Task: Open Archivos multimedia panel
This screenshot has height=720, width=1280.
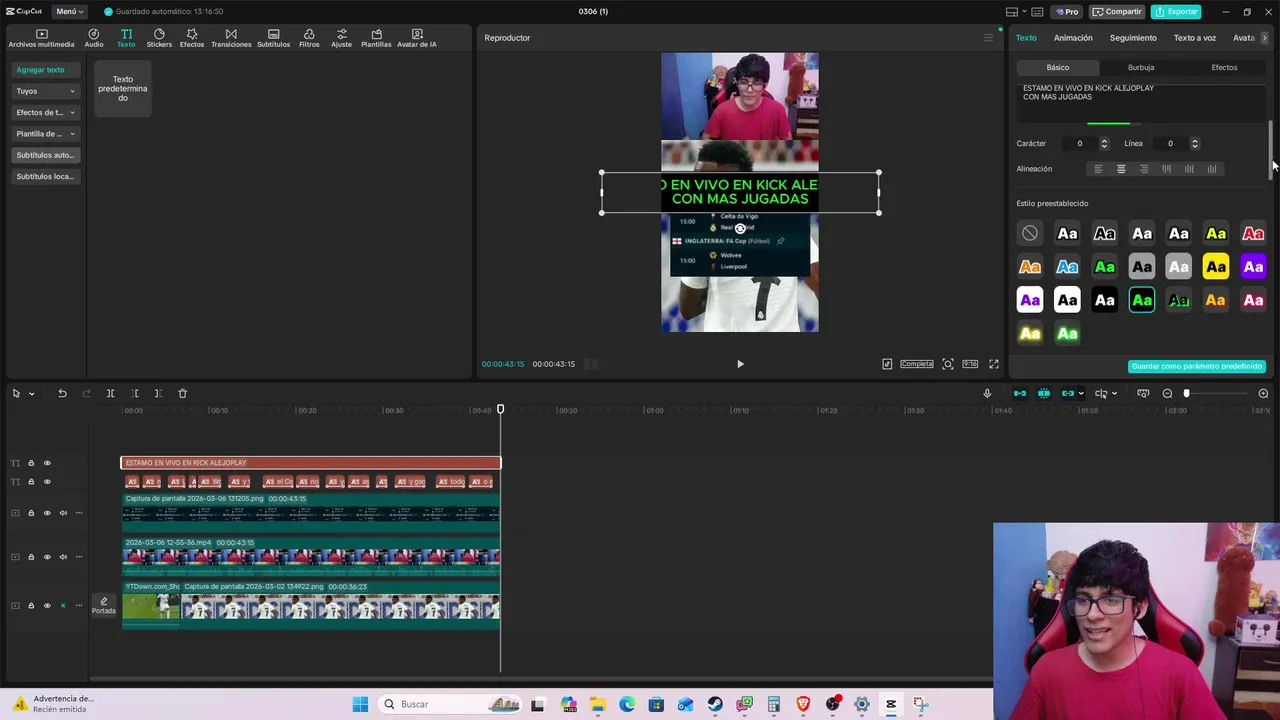Action: tap(41, 38)
